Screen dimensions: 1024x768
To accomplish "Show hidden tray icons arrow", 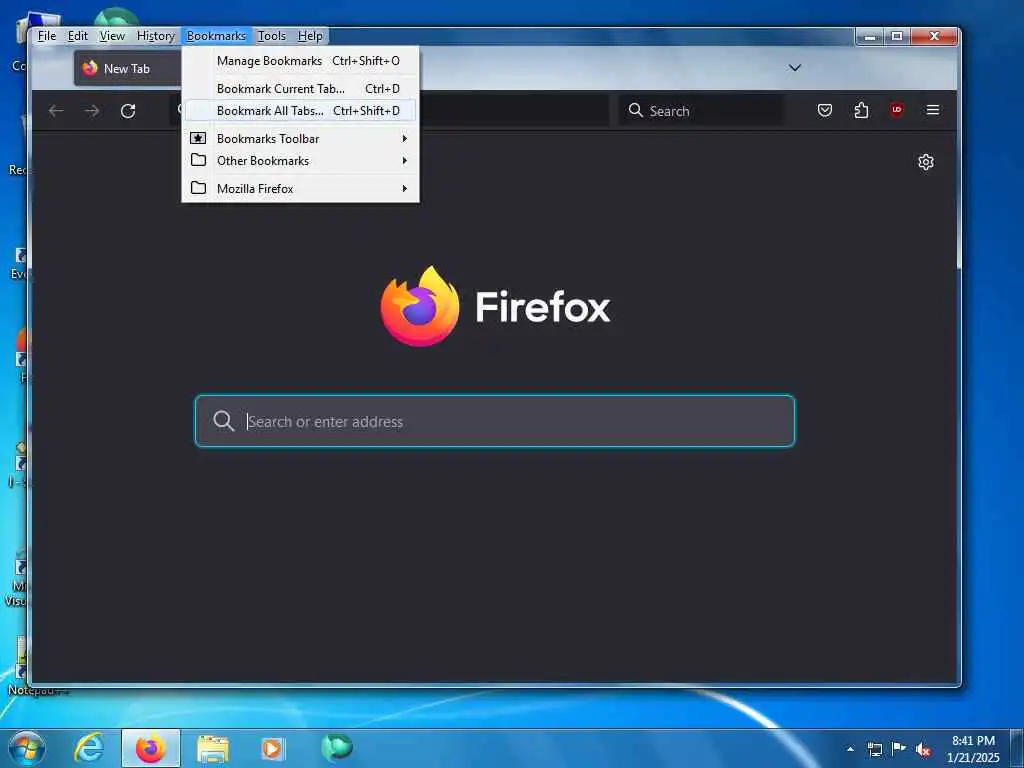I will 850,749.
